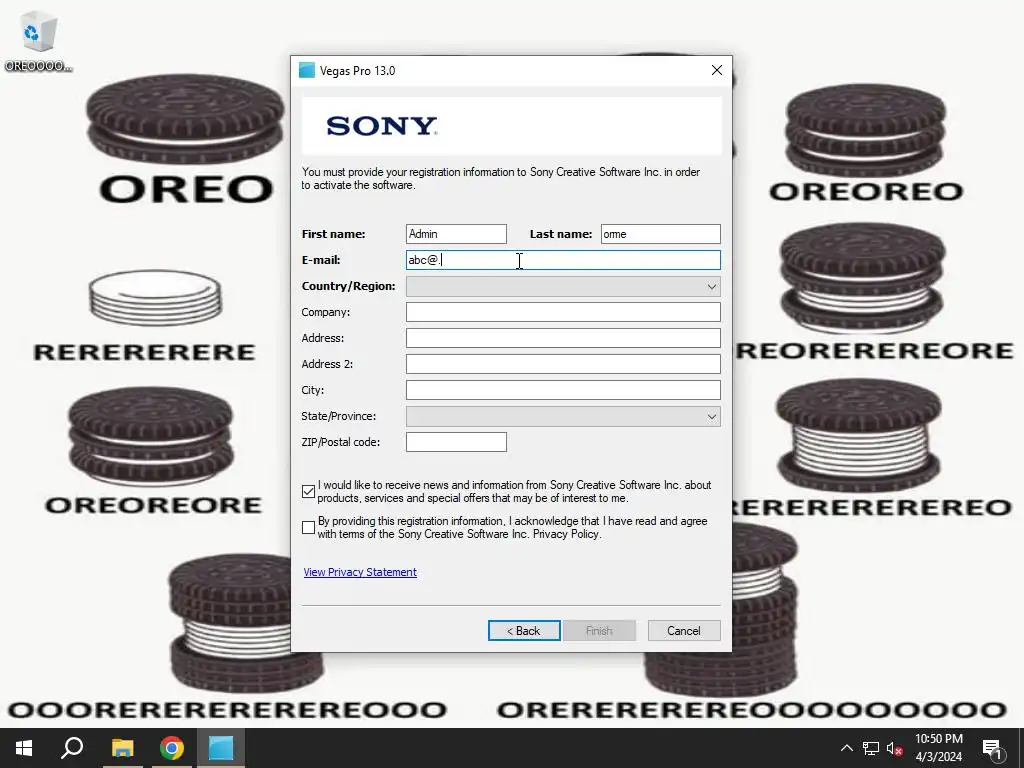Click the SONY logo banner
1024x768 pixels.
(x=511, y=126)
